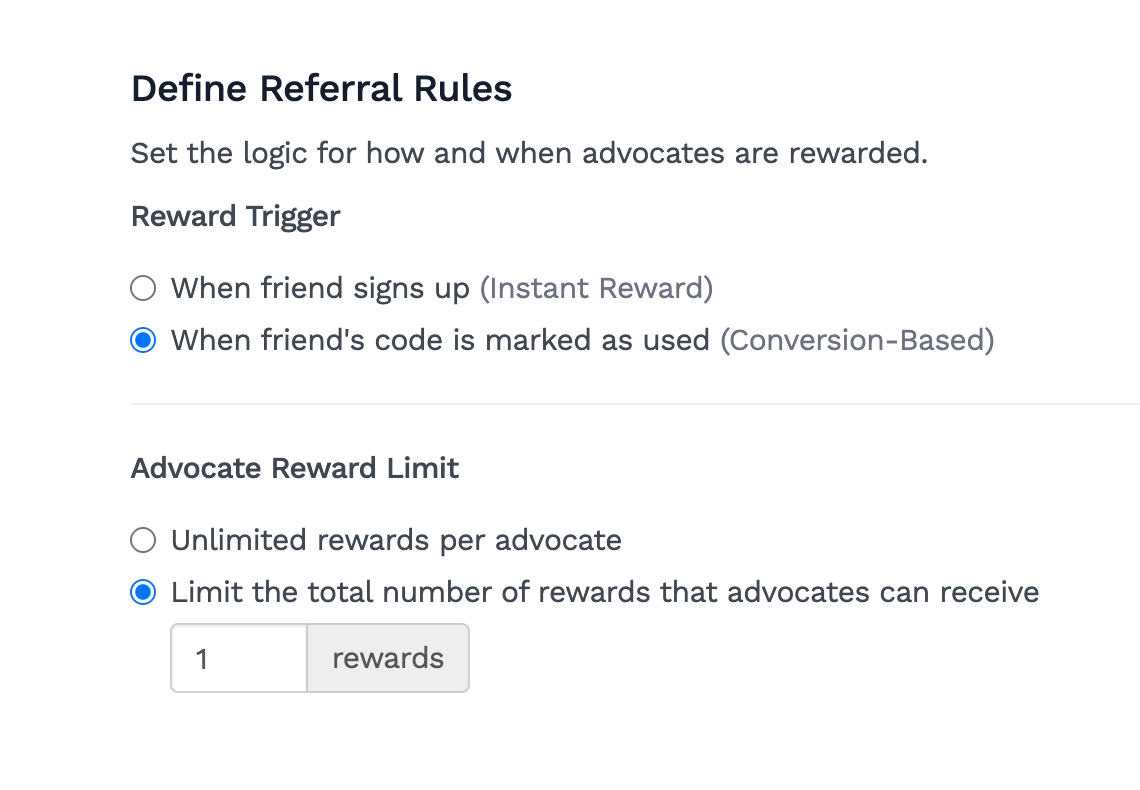This screenshot has height=790, width=1140.
Task: Click the 'Define Referral Rules' heading
Action: pos(321,89)
